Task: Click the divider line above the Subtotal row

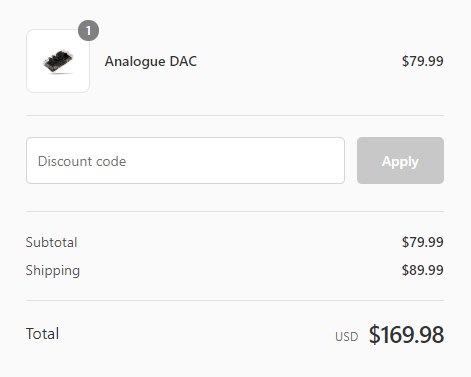Action: [235, 211]
